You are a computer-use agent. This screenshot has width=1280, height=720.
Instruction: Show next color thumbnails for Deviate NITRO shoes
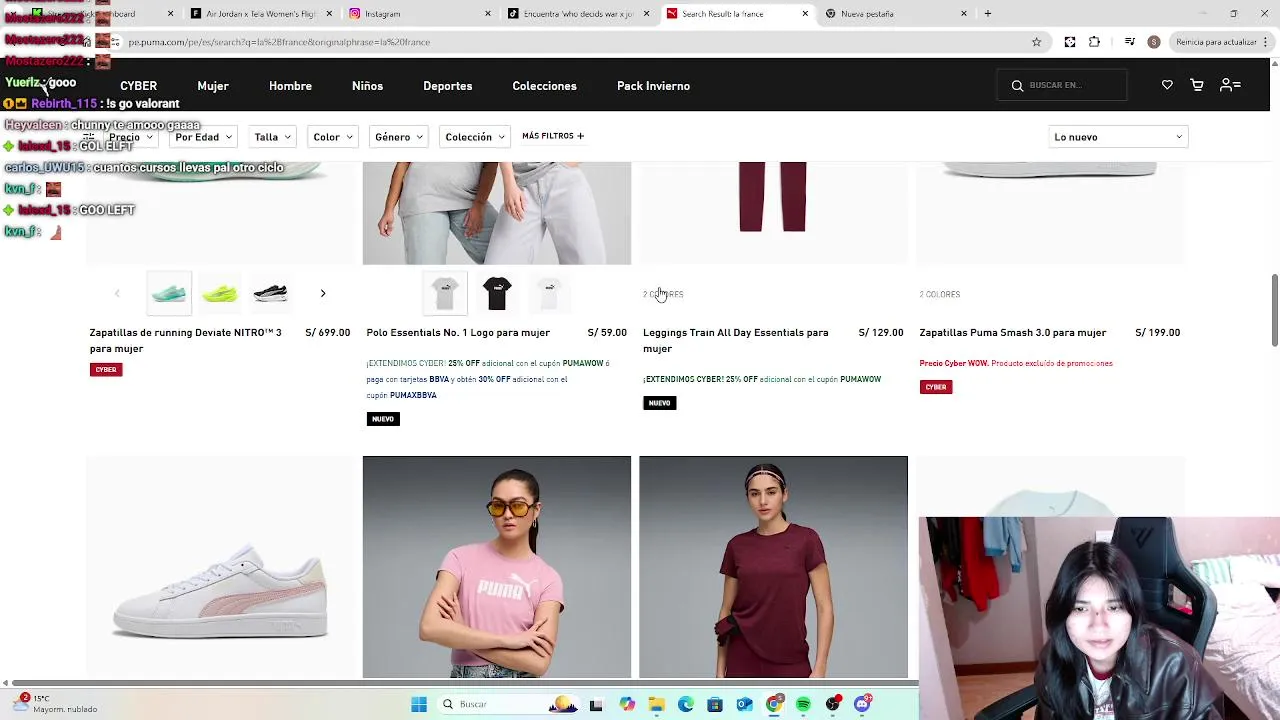point(322,293)
